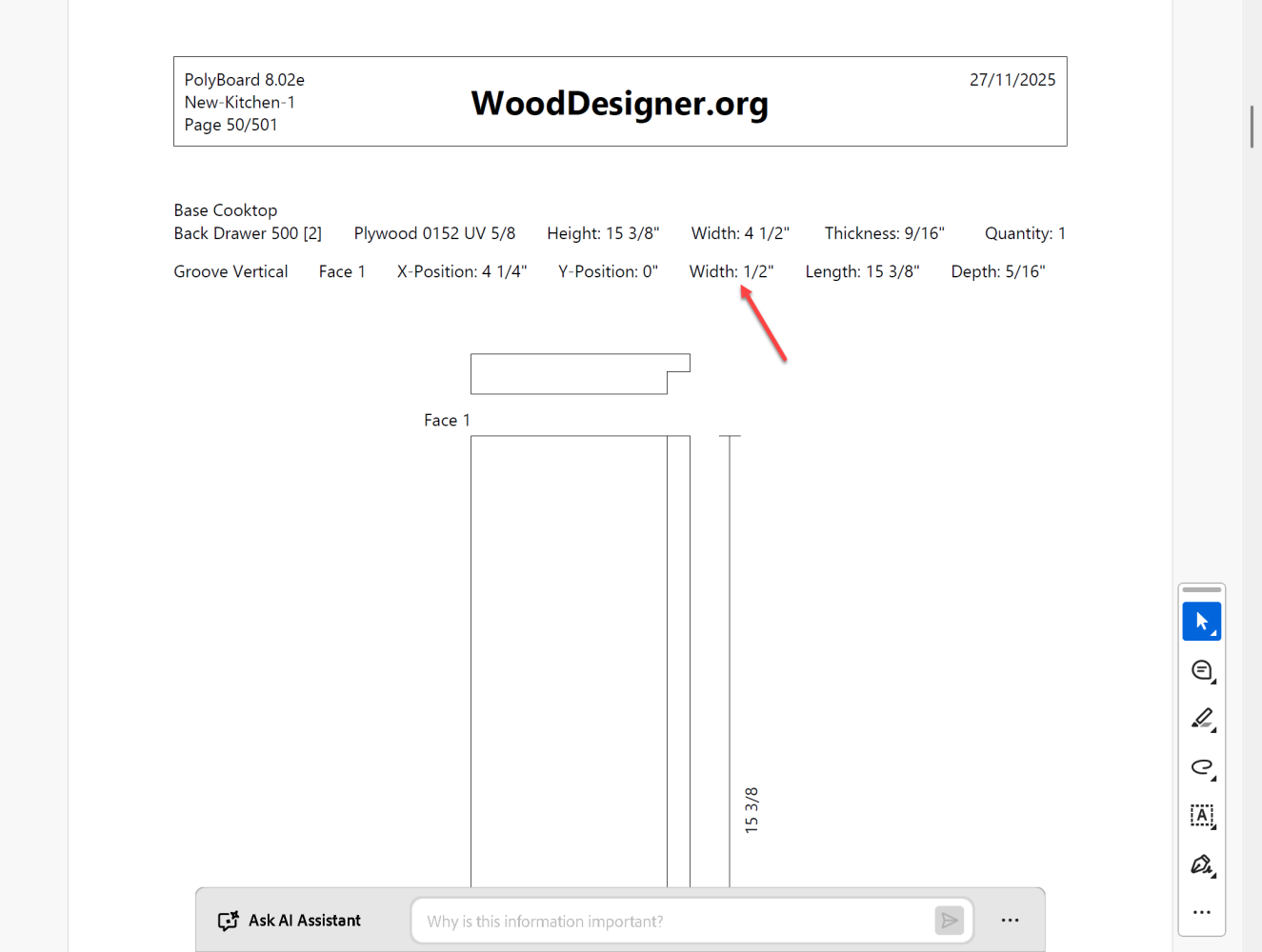1262x952 pixels.
Task: Choose the Comment bubble tool
Action: (x=1201, y=670)
